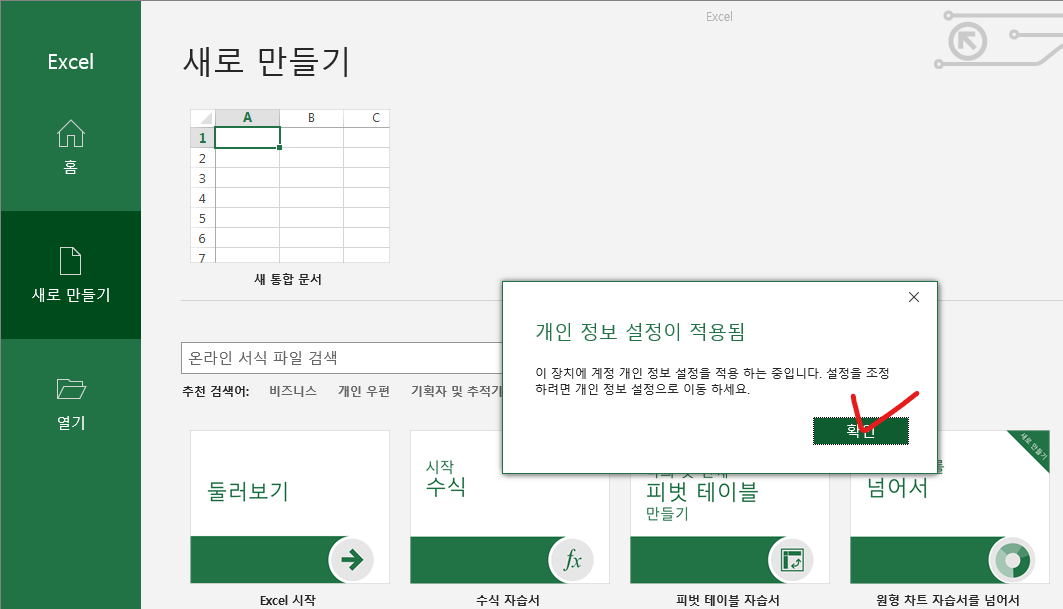Click the 개인 정보 설정이 적용됨 dialog title

click(640, 332)
